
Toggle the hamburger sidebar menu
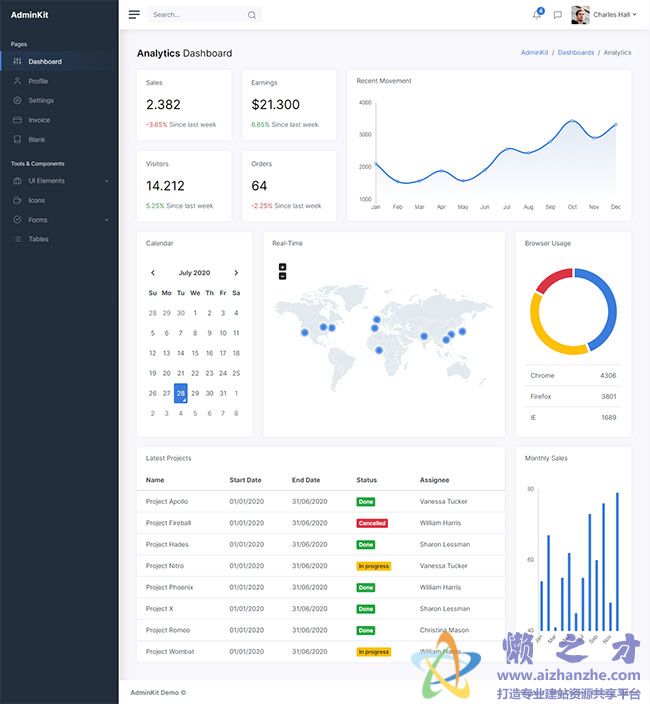point(134,15)
